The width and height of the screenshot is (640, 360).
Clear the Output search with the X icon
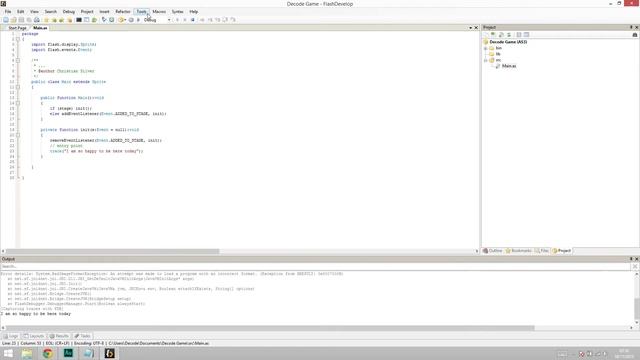[635, 266]
